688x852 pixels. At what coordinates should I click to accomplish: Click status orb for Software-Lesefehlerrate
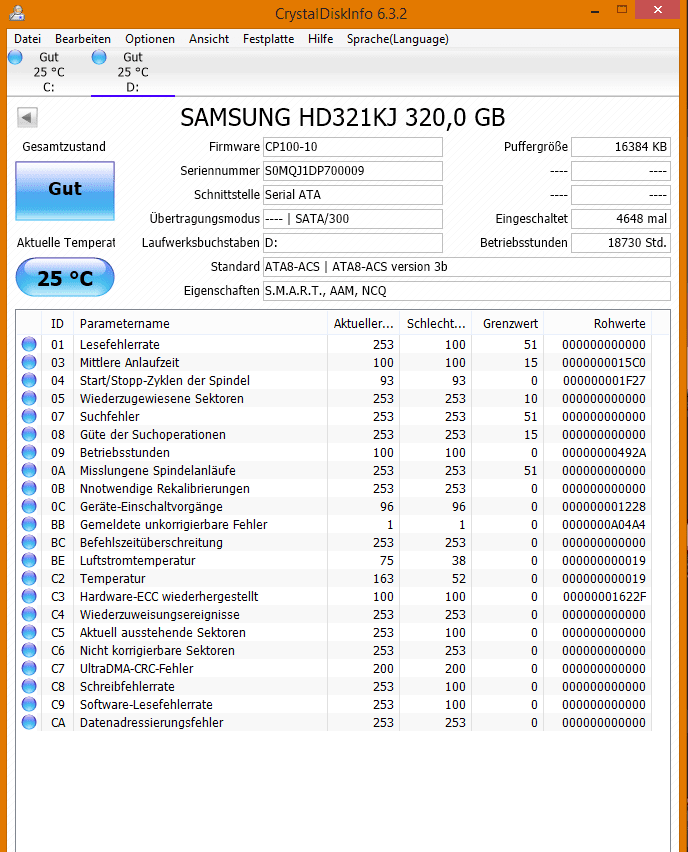[29, 704]
